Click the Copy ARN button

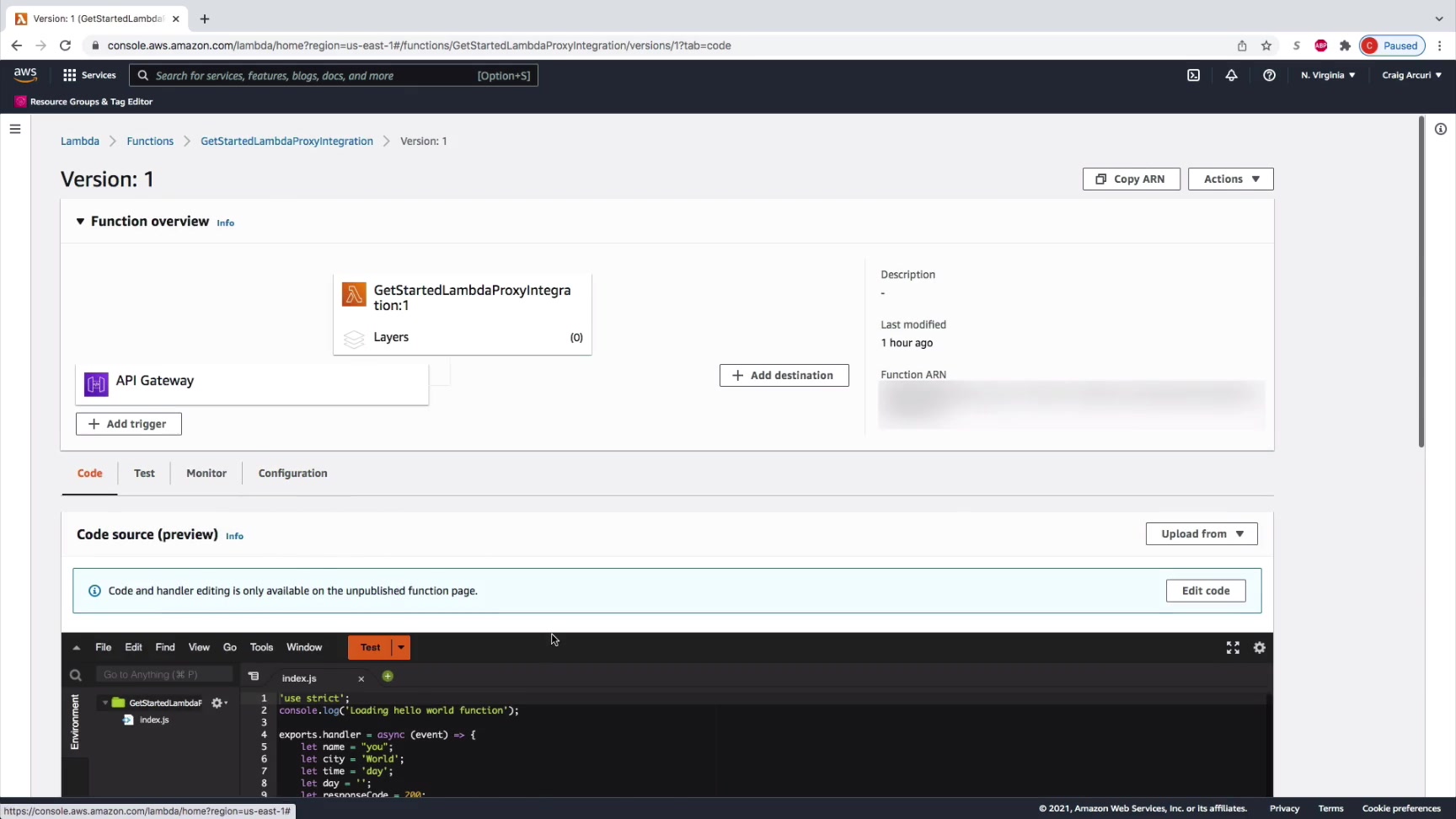click(x=1131, y=179)
